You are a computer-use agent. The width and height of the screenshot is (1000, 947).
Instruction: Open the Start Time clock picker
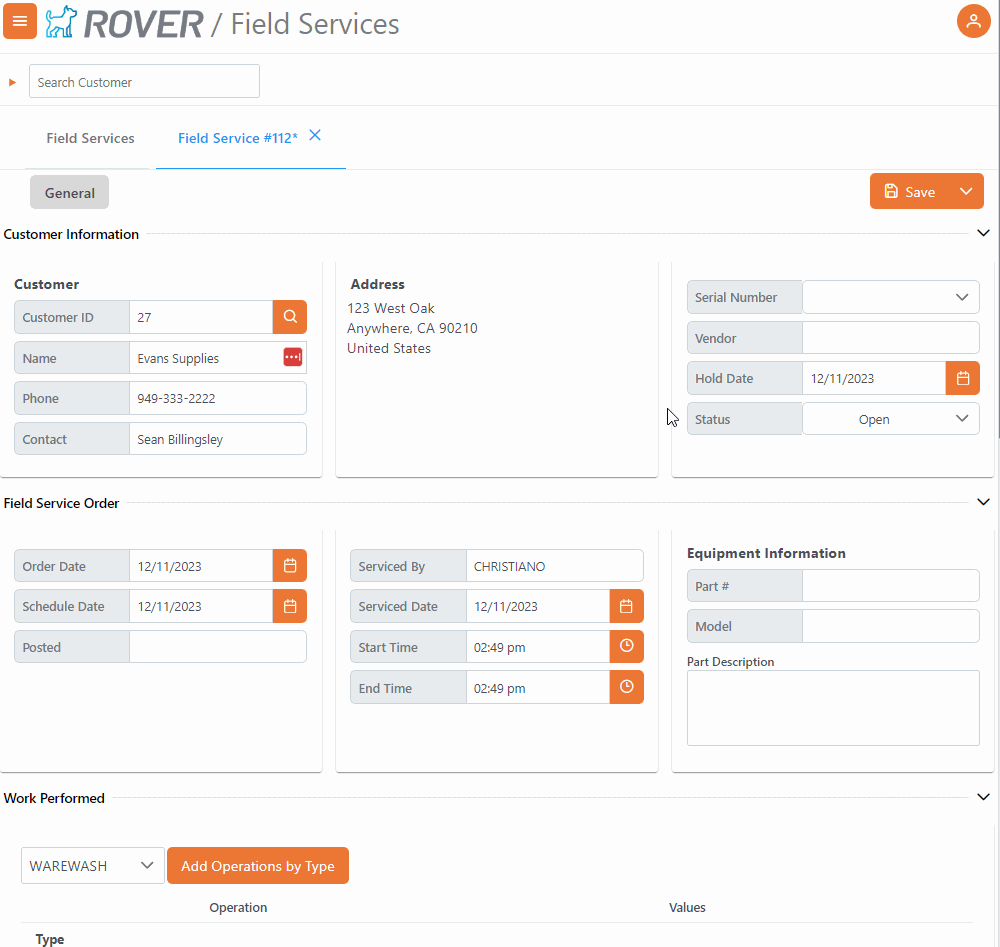pos(626,647)
